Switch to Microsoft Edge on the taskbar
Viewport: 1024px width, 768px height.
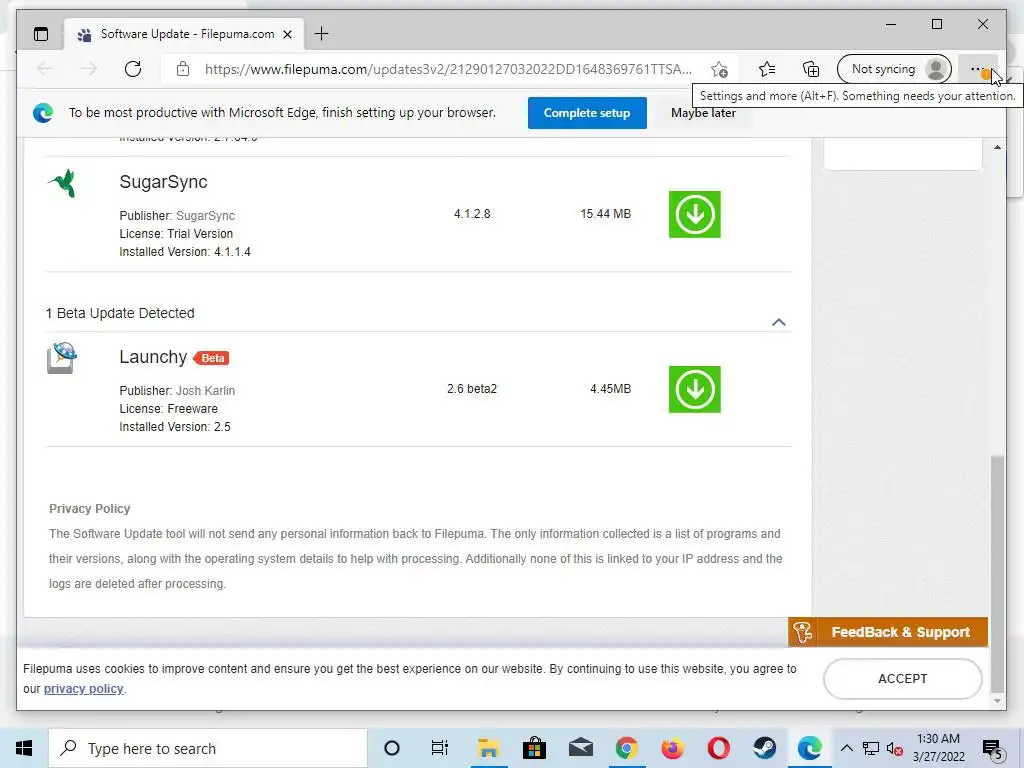[x=810, y=748]
